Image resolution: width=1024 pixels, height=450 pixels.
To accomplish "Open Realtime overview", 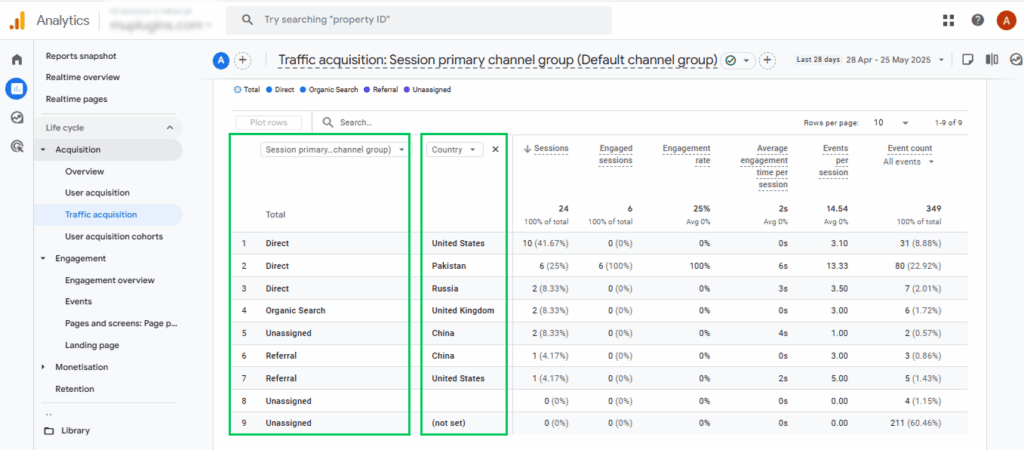I will (83, 77).
